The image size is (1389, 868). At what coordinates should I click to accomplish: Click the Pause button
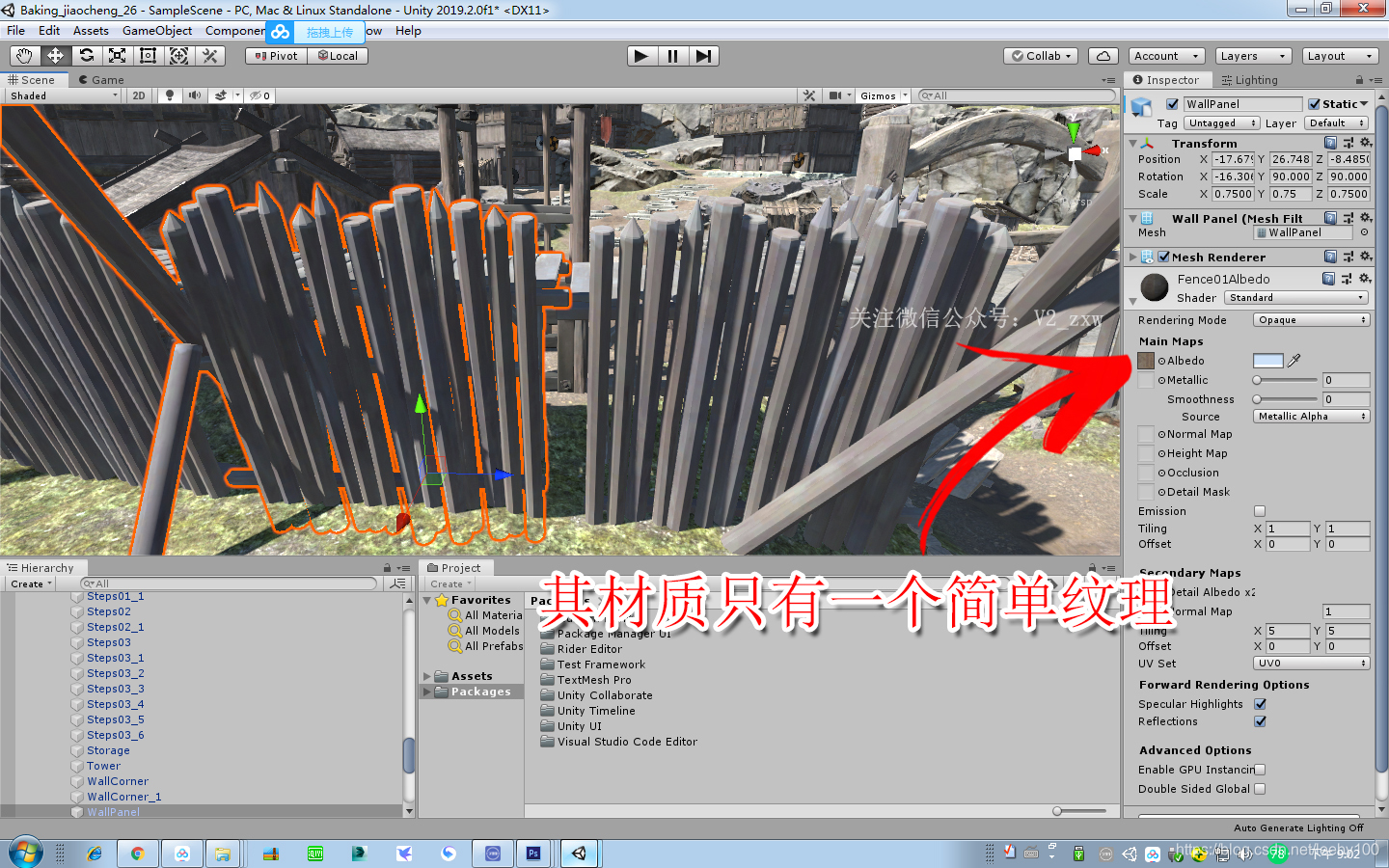tap(672, 56)
